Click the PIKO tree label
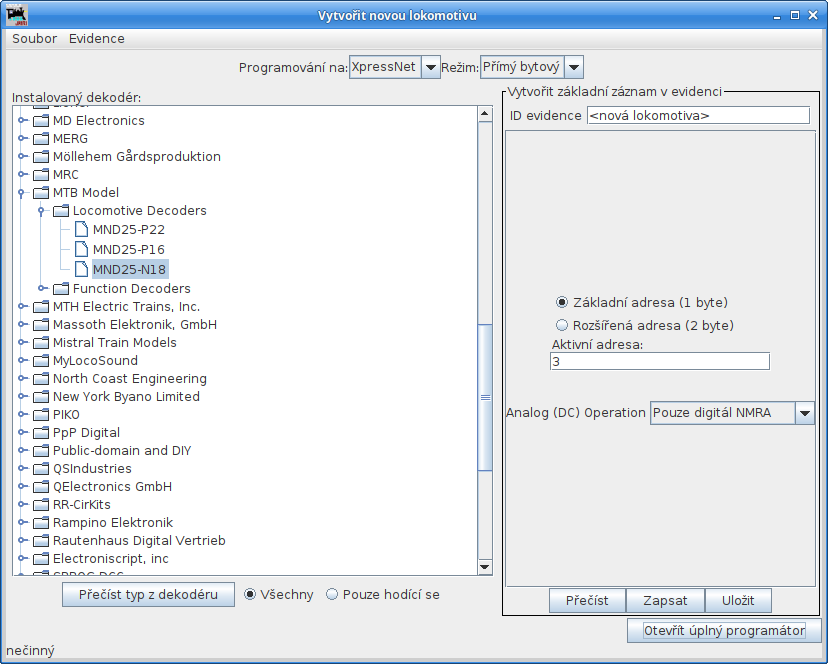 coord(66,415)
